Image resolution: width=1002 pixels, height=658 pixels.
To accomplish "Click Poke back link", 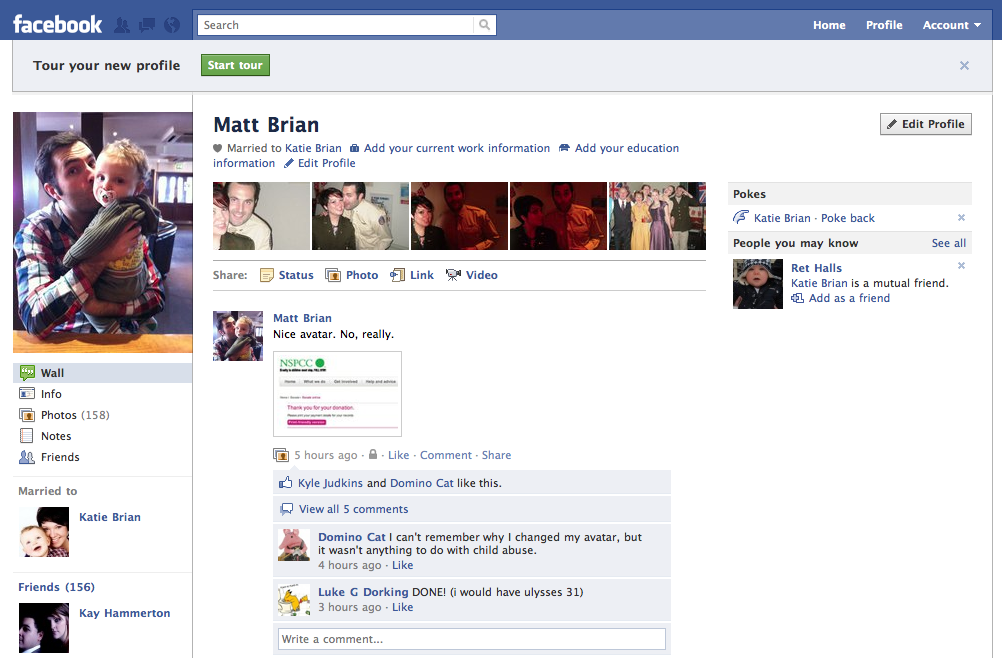I will [x=848, y=218].
